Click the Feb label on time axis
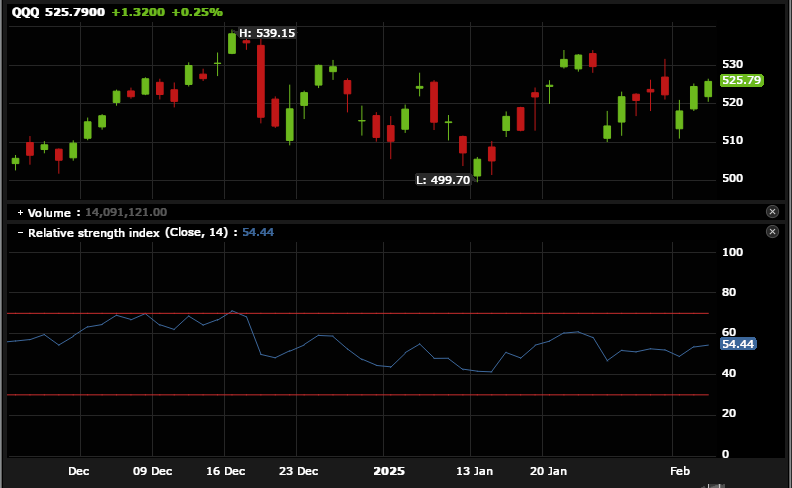 680,470
